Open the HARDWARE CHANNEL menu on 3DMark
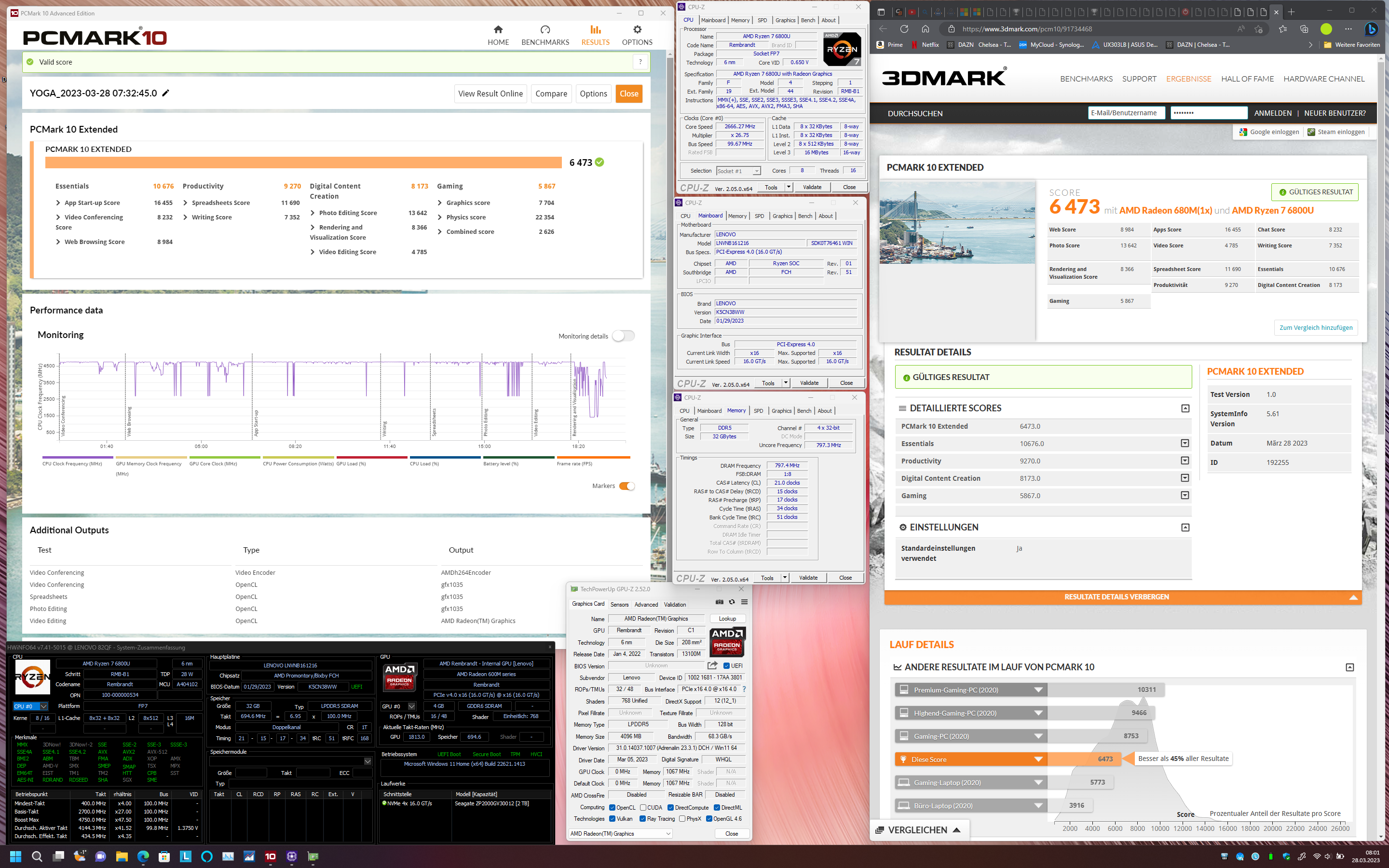 1323,79
